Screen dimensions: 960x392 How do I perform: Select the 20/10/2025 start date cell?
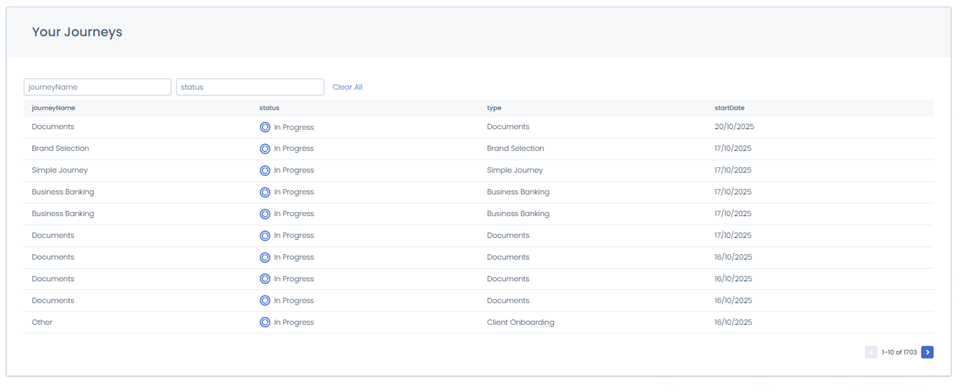733,127
